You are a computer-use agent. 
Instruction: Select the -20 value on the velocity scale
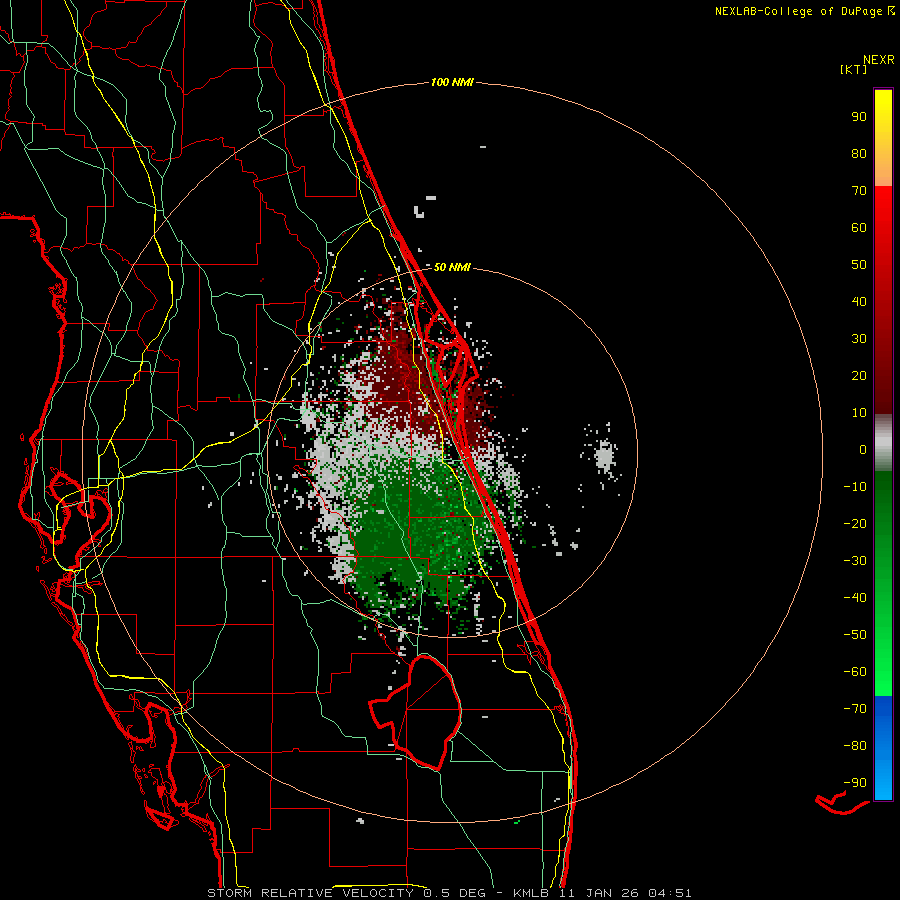pos(855,523)
